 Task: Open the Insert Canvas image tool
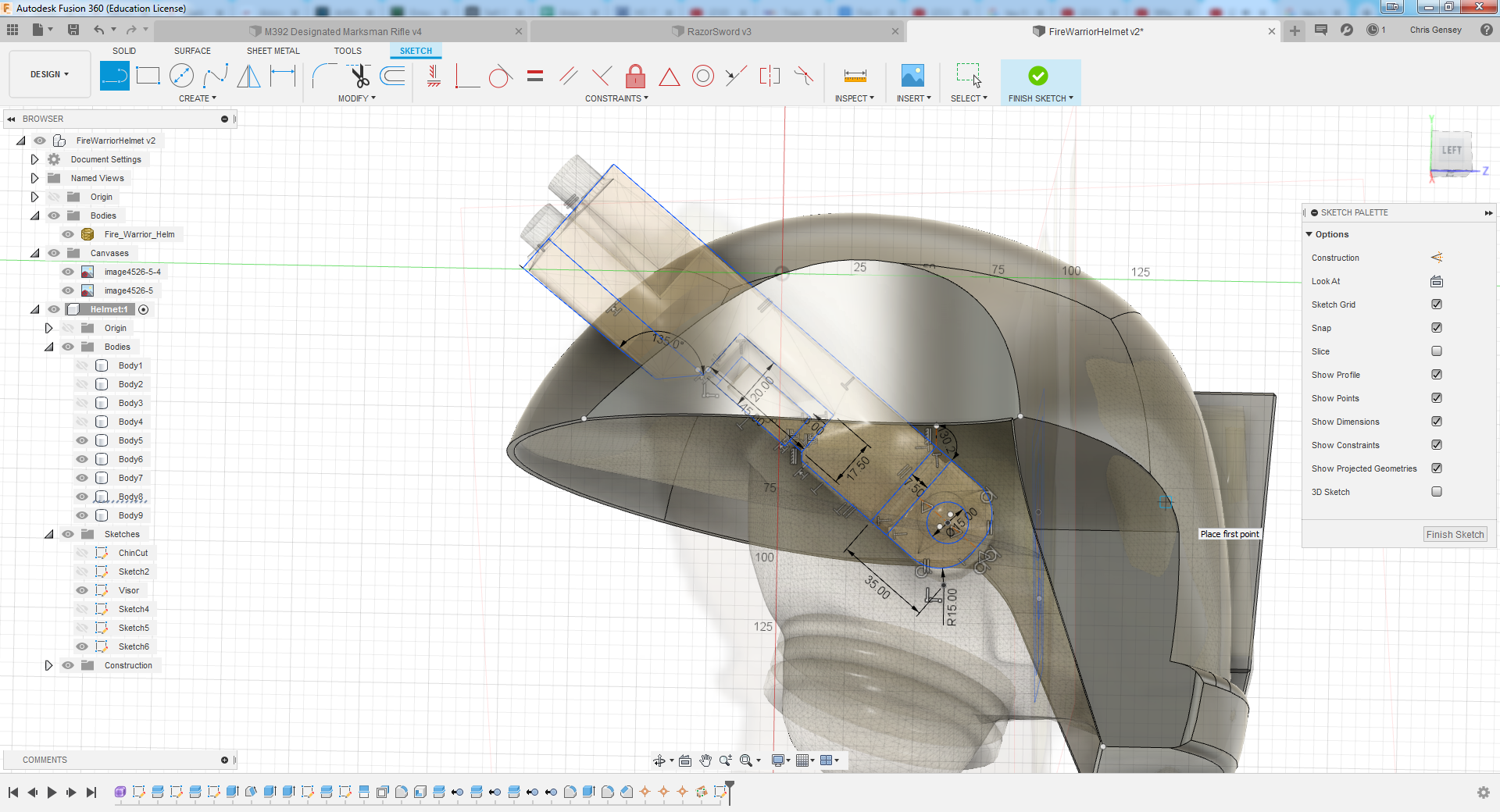[912, 76]
